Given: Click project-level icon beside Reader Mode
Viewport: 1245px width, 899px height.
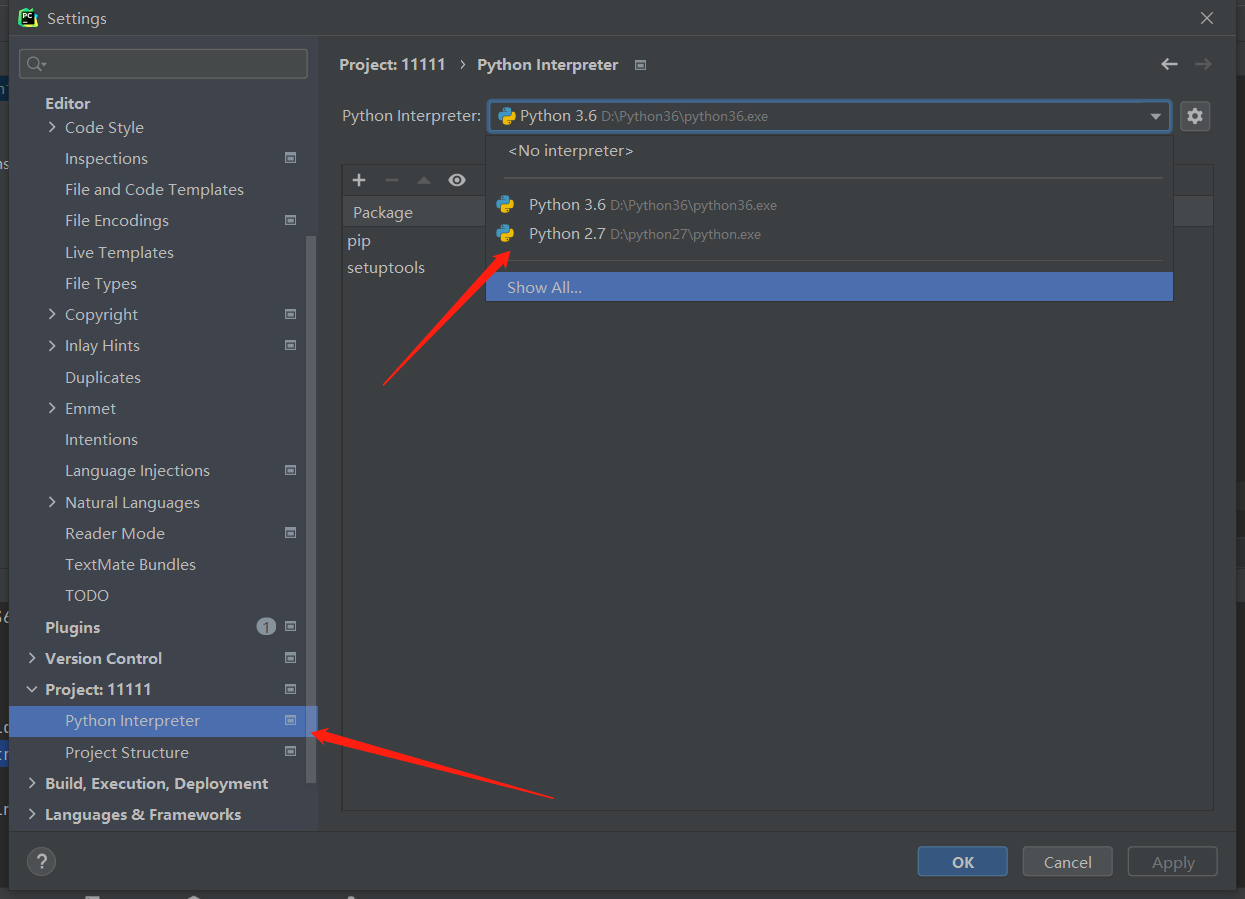Looking at the screenshot, I should coord(290,533).
